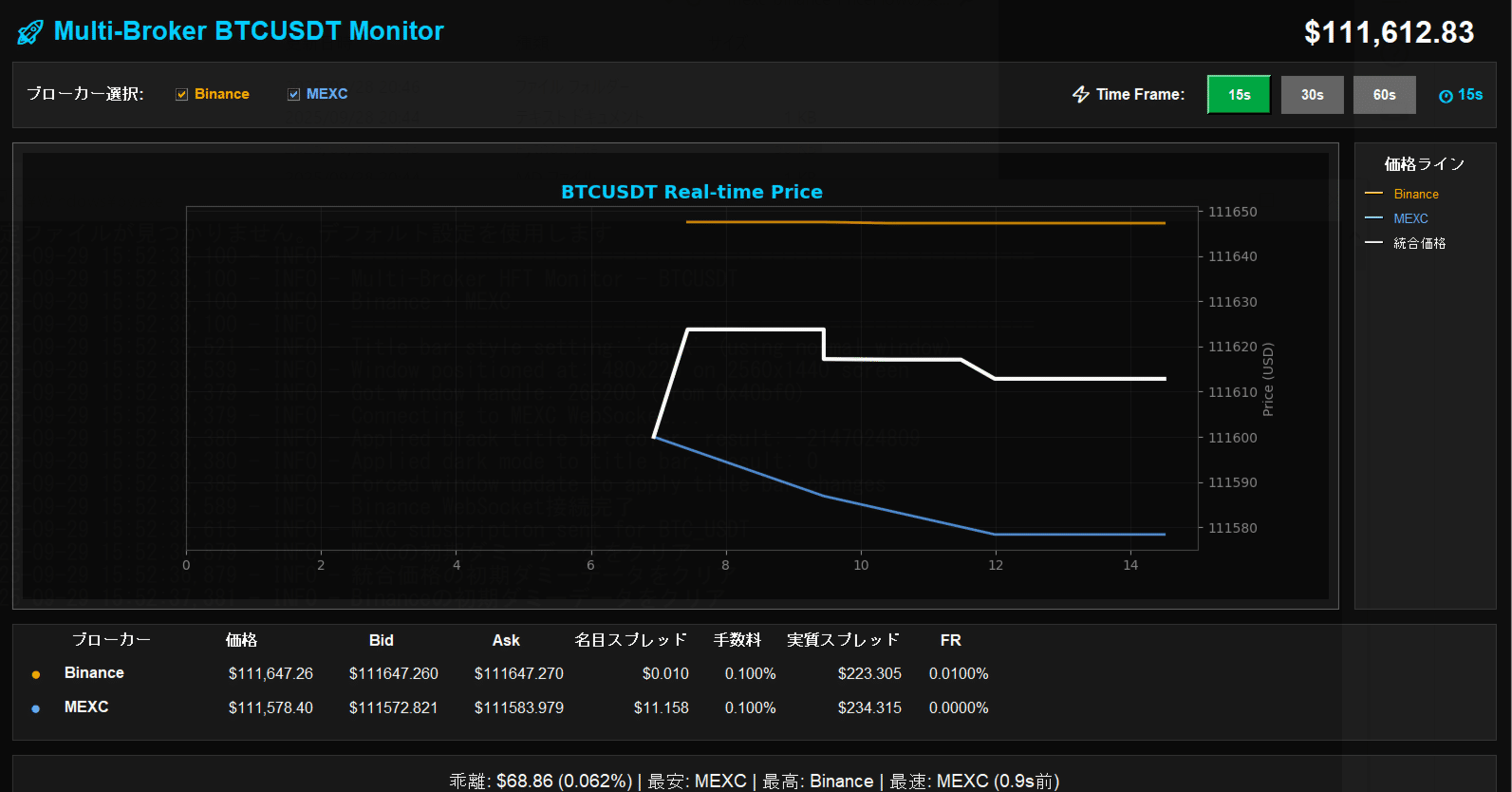
Task: Click the current price $111,612.83 display
Action: point(1389,32)
